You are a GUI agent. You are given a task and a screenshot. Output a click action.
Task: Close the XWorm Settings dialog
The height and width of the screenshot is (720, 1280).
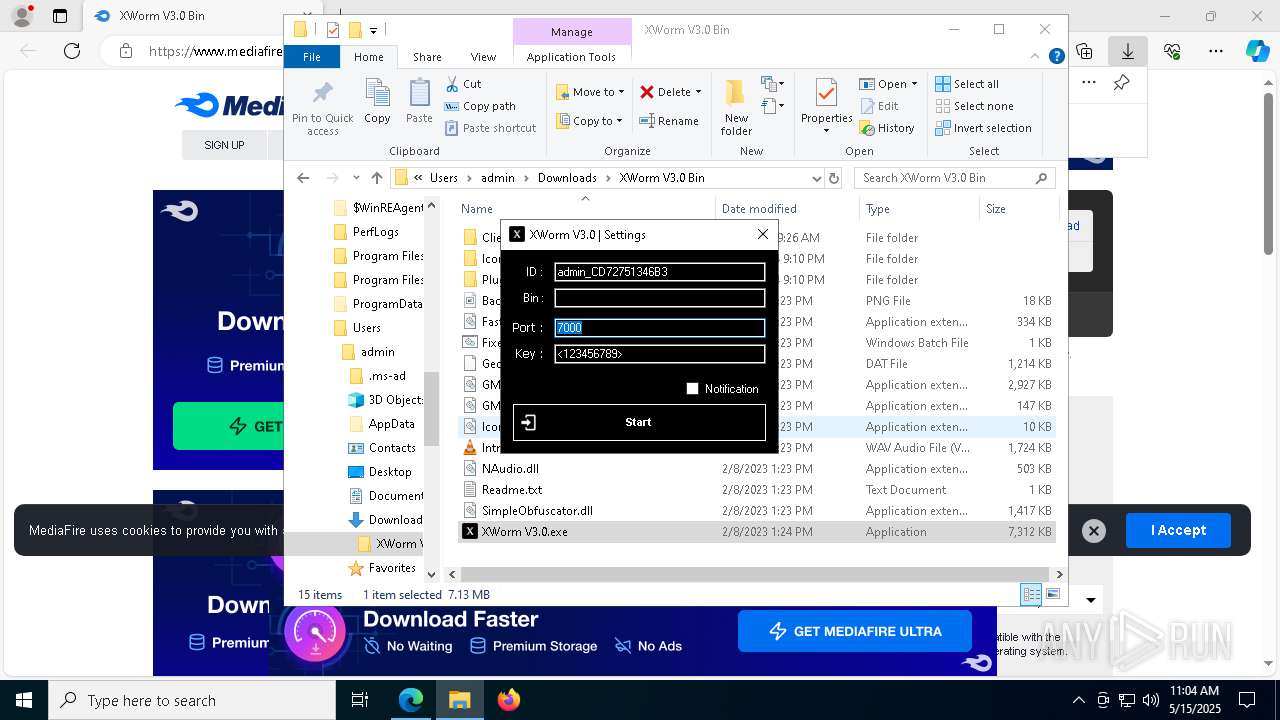(763, 234)
